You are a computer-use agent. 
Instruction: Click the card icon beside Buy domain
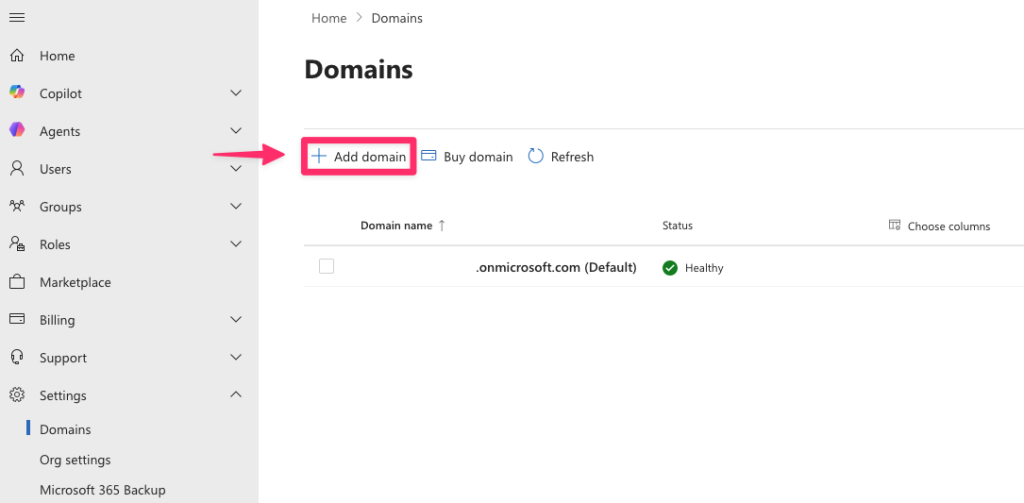click(x=428, y=156)
